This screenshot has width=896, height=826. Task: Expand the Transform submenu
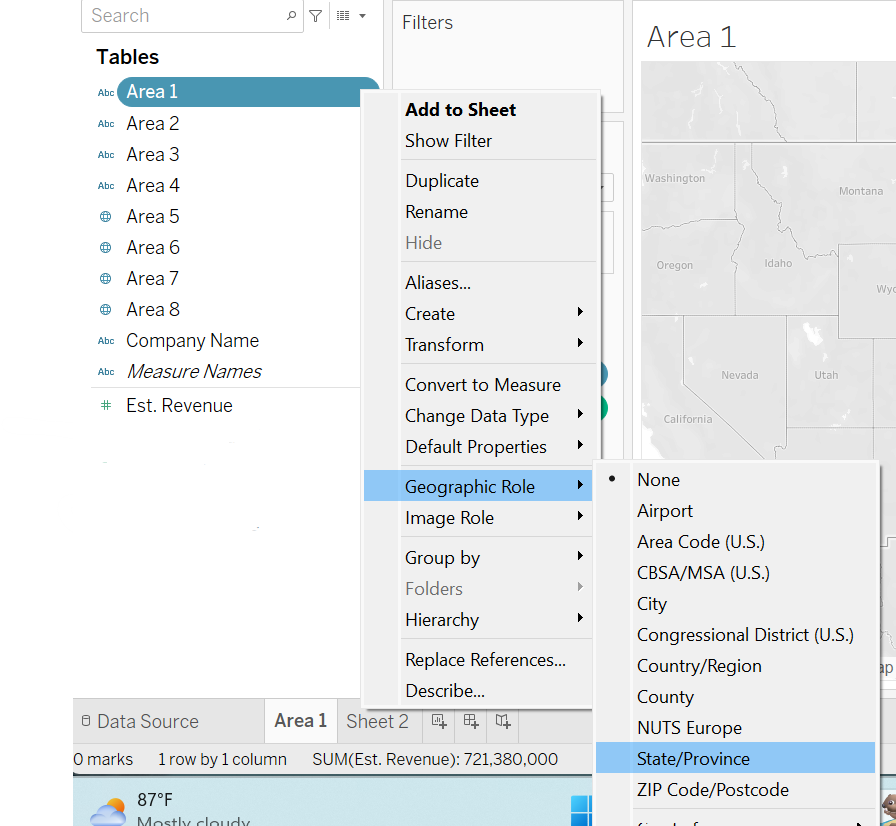click(445, 344)
